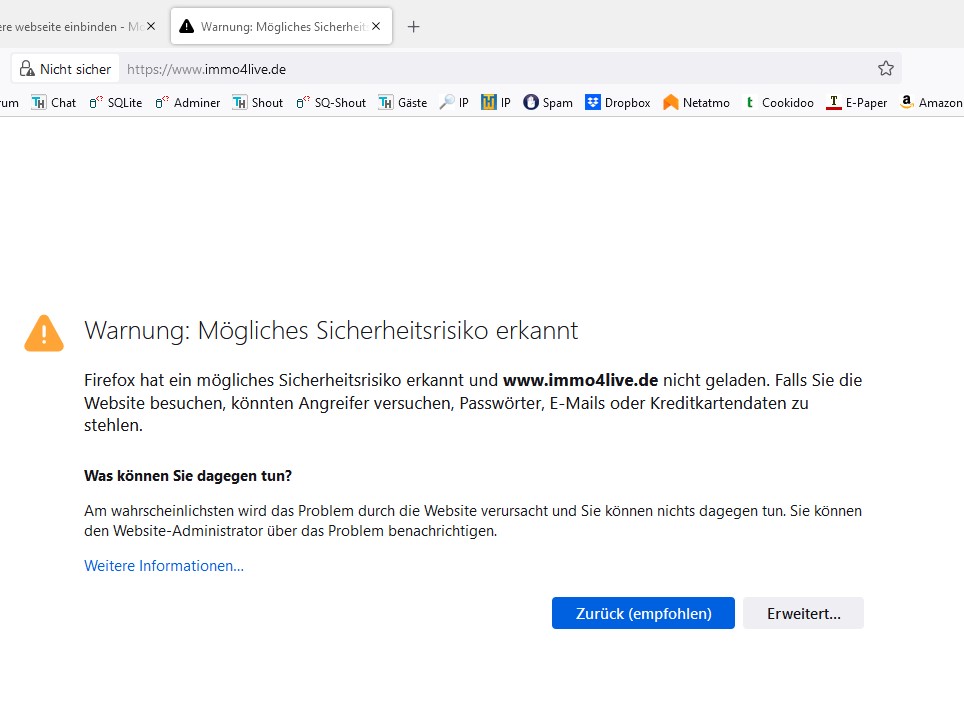Open the SQLite bookmark
The height and width of the screenshot is (706, 964).
pos(116,102)
